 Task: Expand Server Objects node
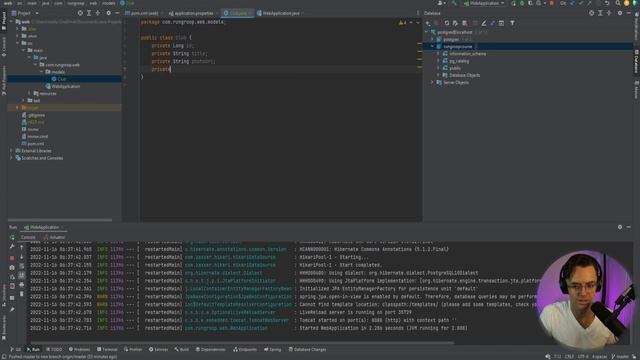click(x=432, y=82)
